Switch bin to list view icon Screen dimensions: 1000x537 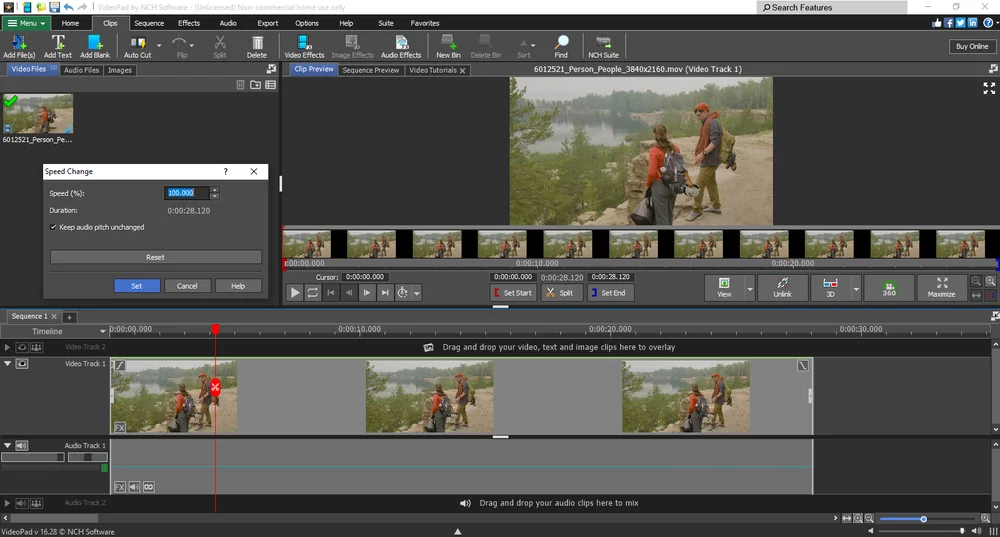[x=270, y=85]
